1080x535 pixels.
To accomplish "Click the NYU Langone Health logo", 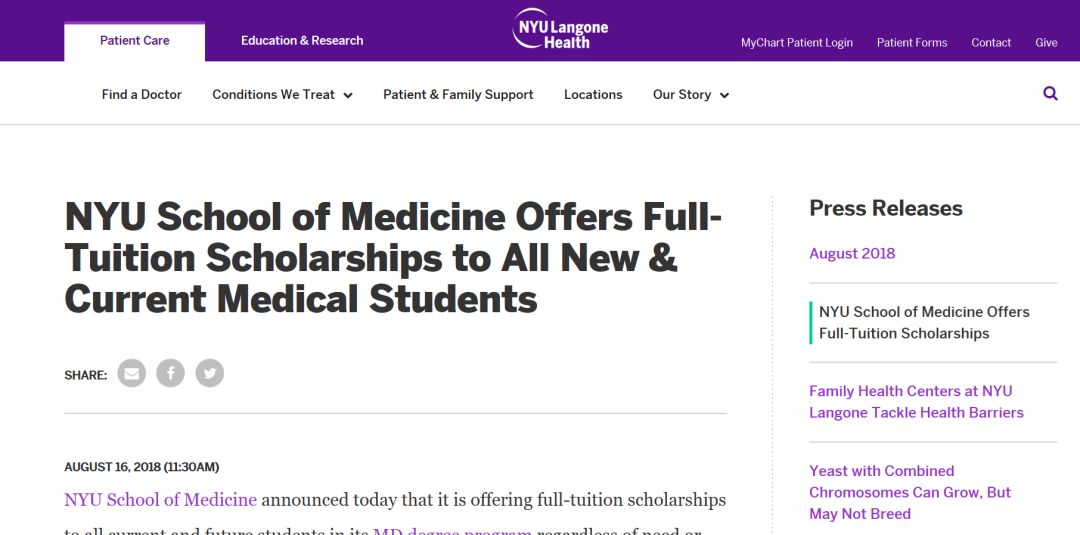I will coord(560,29).
